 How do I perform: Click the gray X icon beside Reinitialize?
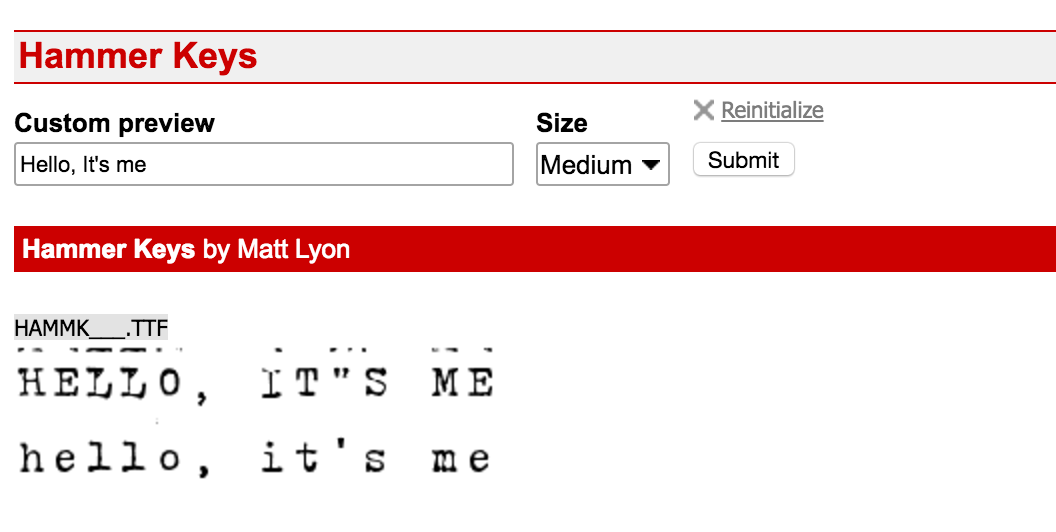pyautogui.click(x=703, y=110)
